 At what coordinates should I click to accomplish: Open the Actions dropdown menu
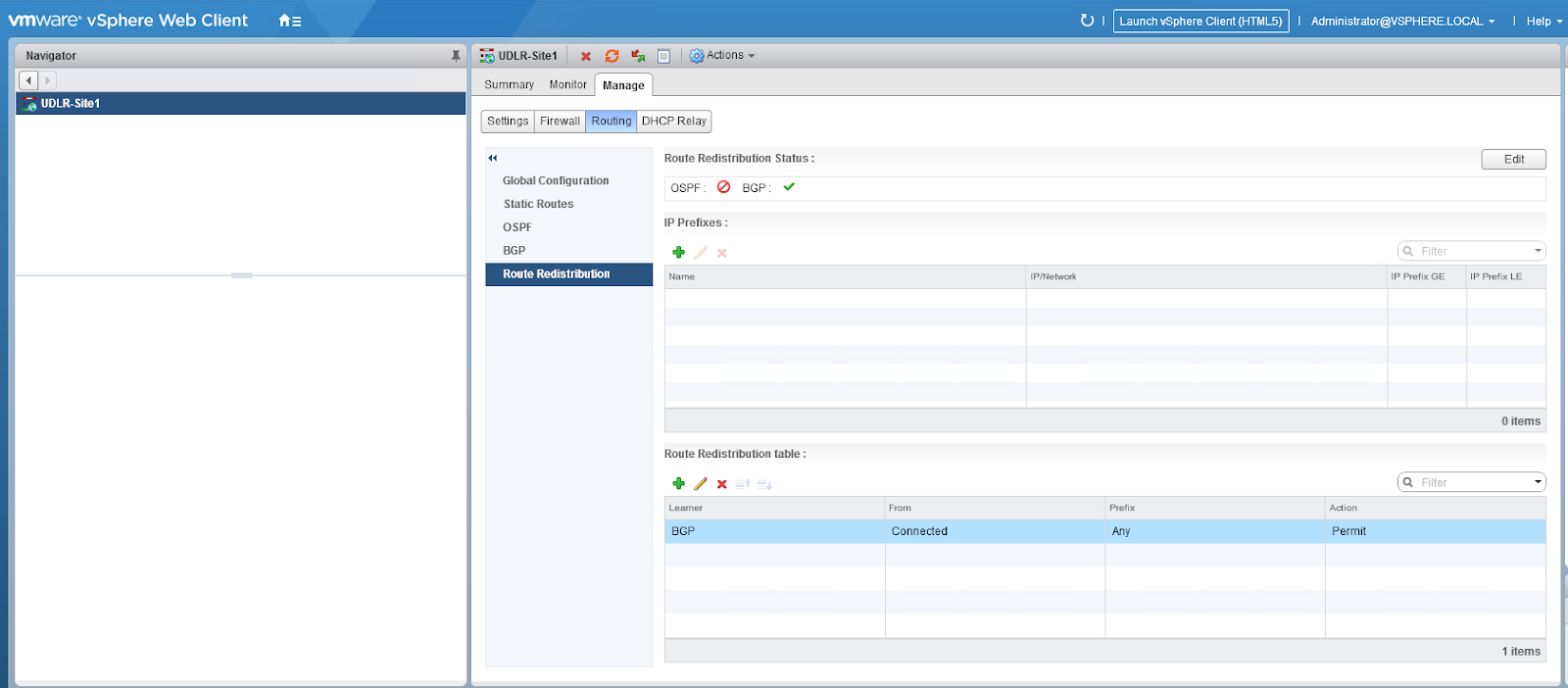722,56
